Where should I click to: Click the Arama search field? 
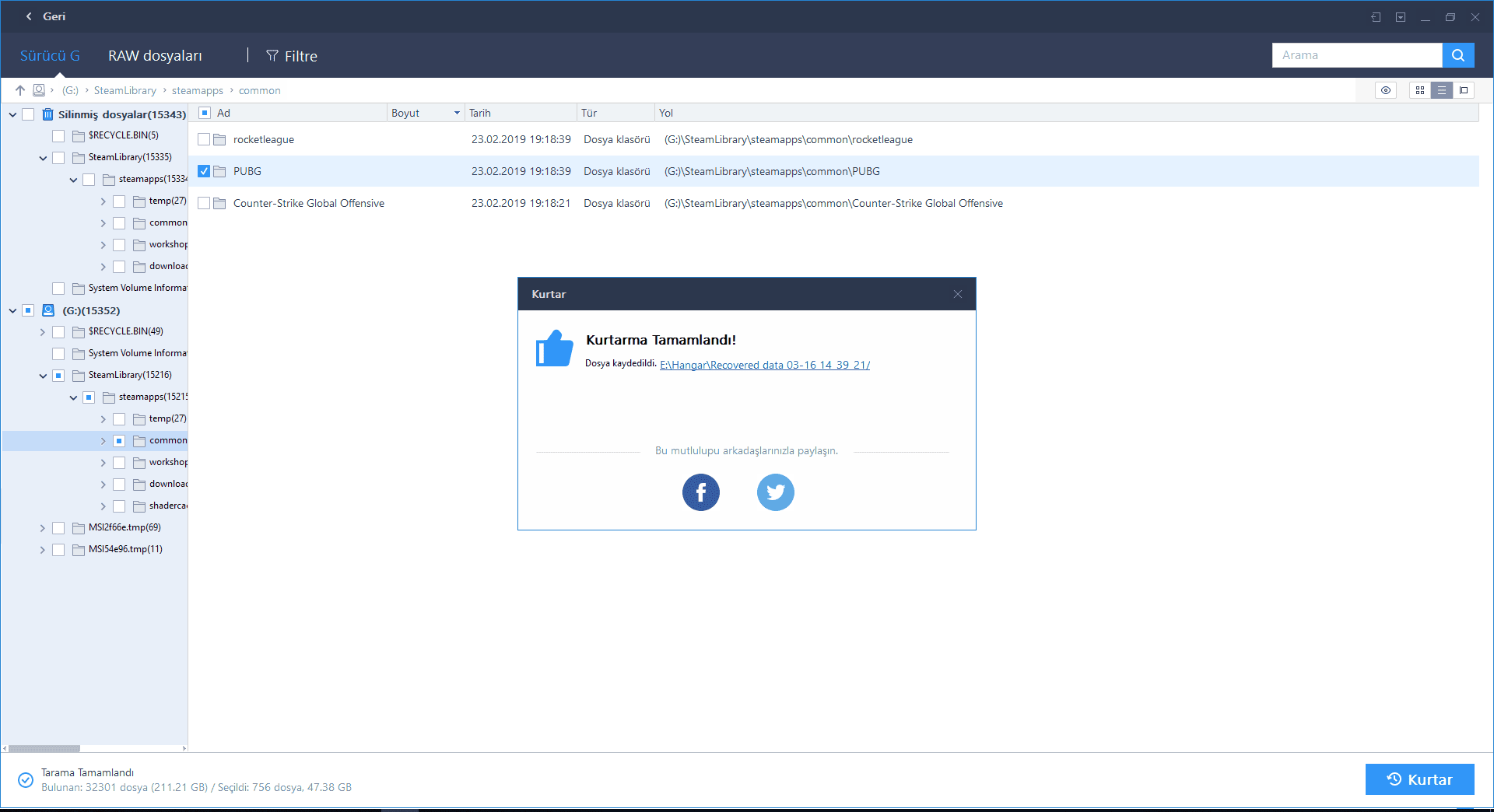click(1356, 55)
